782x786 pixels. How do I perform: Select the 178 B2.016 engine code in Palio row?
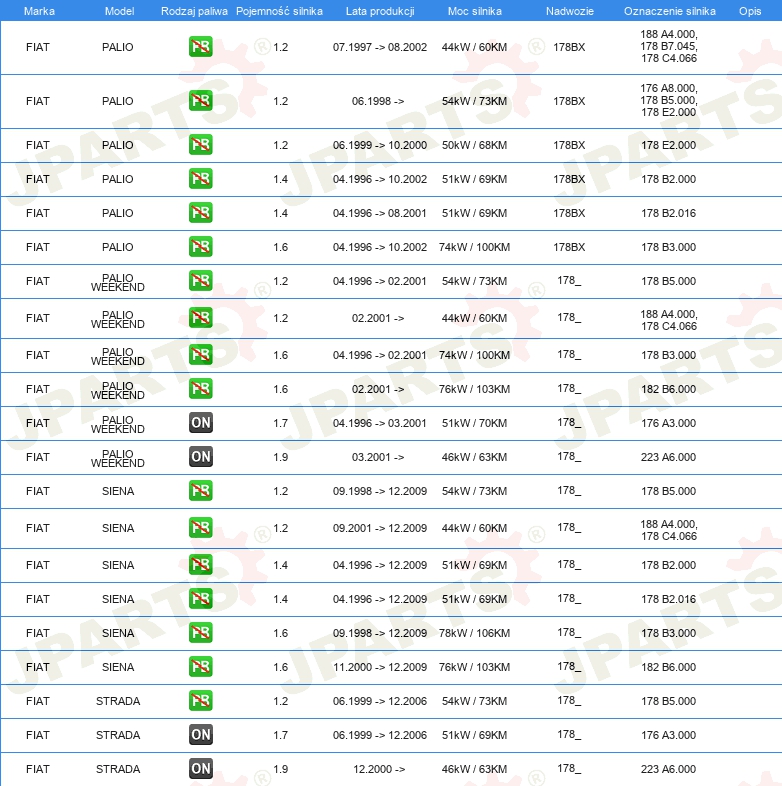(668, 213)
